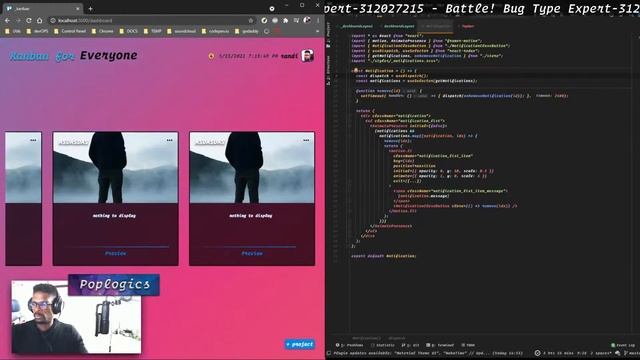Open the DOCS bookmarks folder
Screen dimensions: 640x360
click(x=129, y=31)
